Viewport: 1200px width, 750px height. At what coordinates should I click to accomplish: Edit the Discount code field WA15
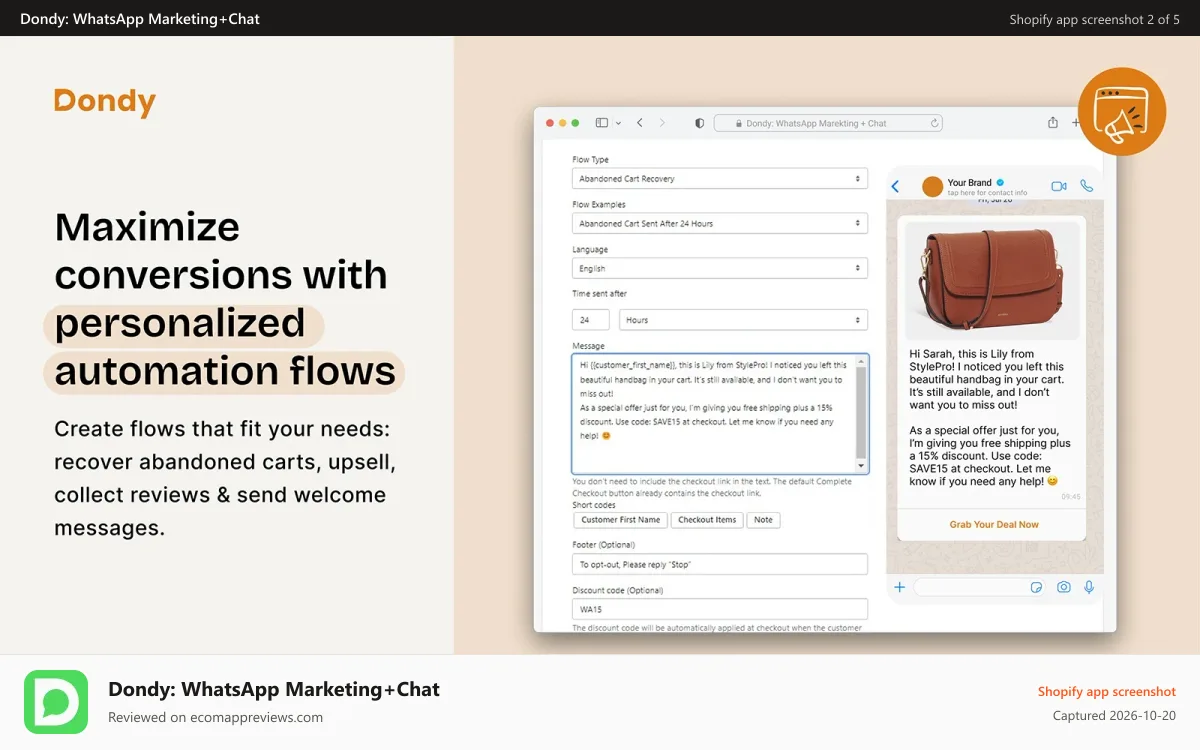click(x=720, y=609)
